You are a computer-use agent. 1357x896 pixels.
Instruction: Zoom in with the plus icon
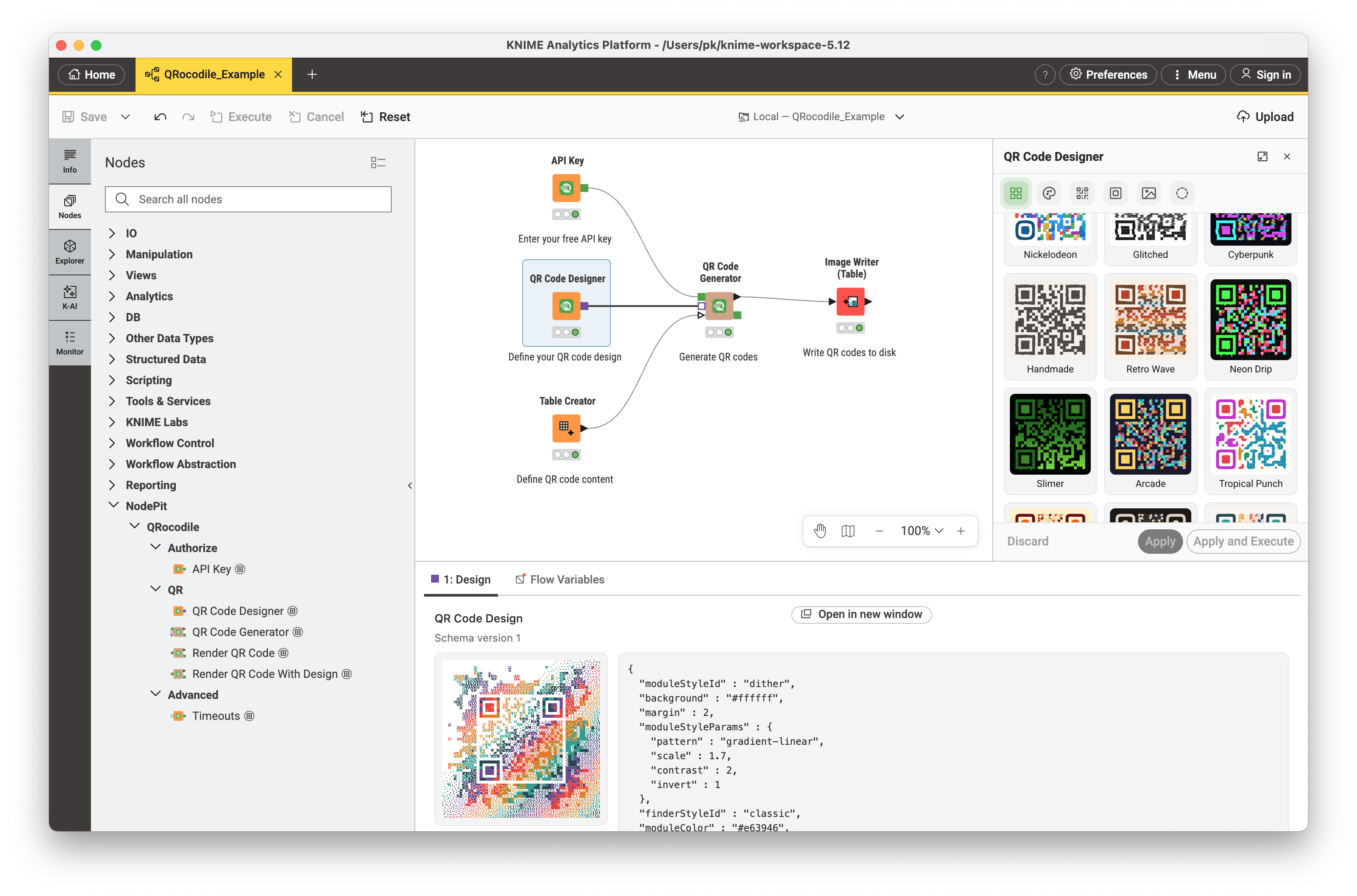click(961, 531)
